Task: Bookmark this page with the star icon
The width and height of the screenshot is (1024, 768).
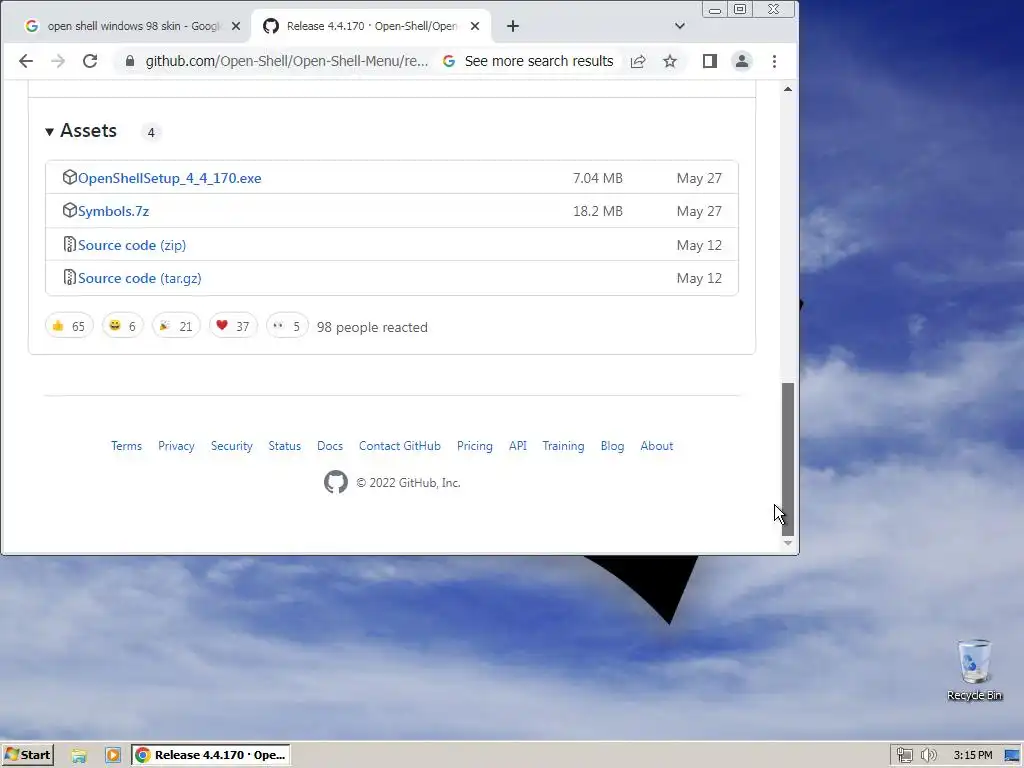Action: coord(670,61)
